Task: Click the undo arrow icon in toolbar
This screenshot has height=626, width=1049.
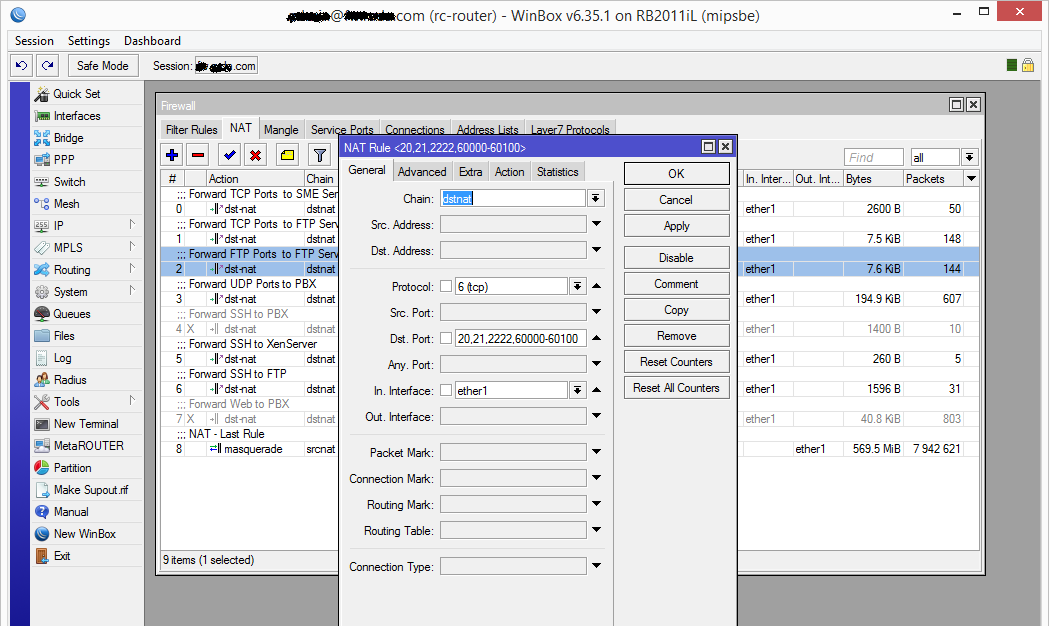Action: pyautogui.click(x=21, y=66)
